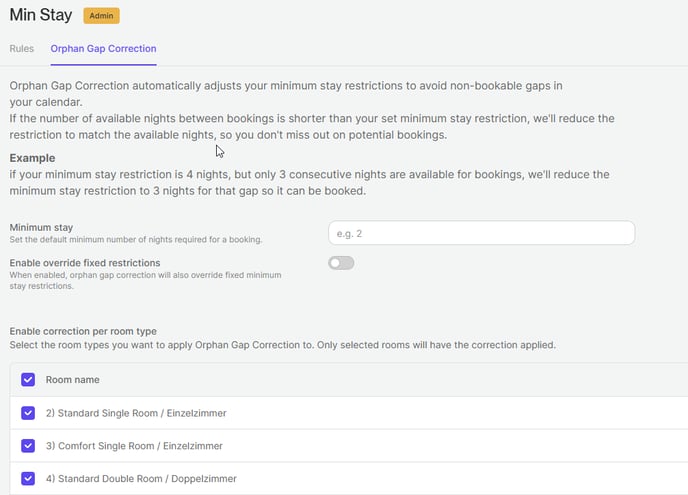Focus the Minimum stay input field
This screenshot has height=495, width=688.
pyautogui.click(x=481, y=233)
